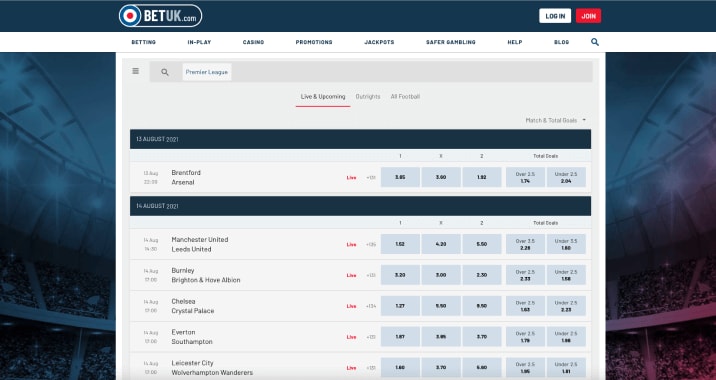
Task: Switch to Live & Upcoming tab
Action: pyautogui.click(x=323, y=97)
